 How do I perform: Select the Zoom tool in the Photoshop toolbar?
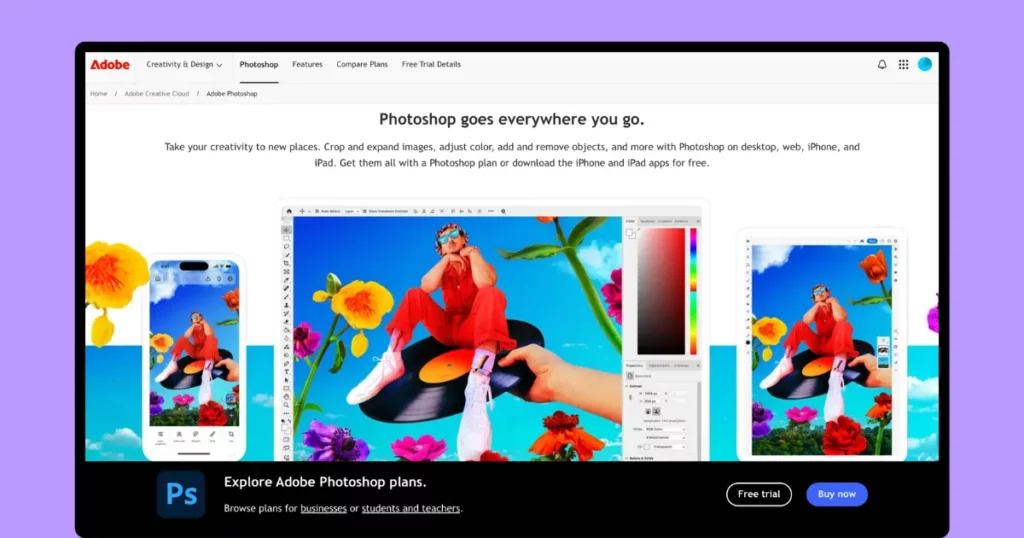287,405
